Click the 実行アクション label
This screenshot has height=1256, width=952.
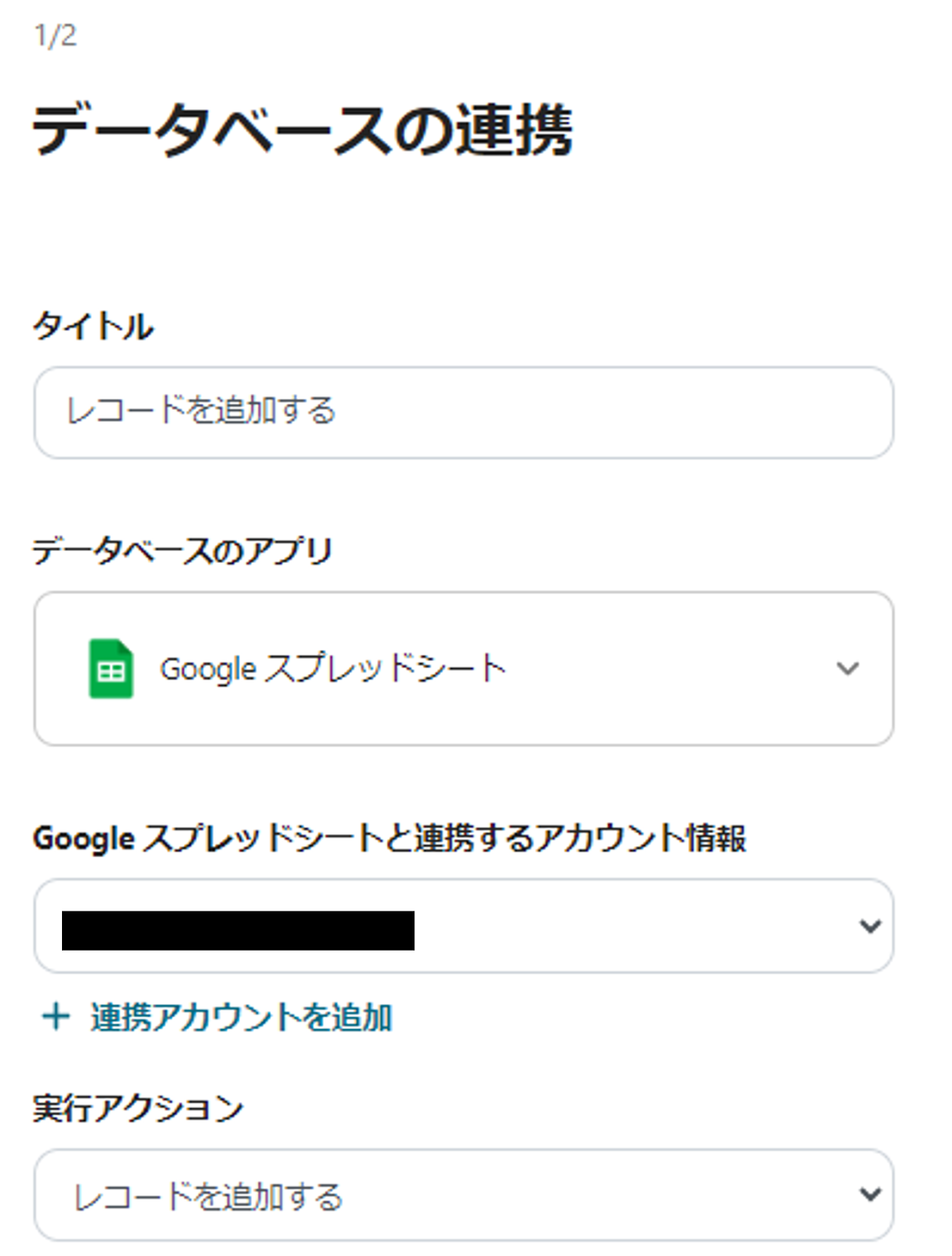138,1108
